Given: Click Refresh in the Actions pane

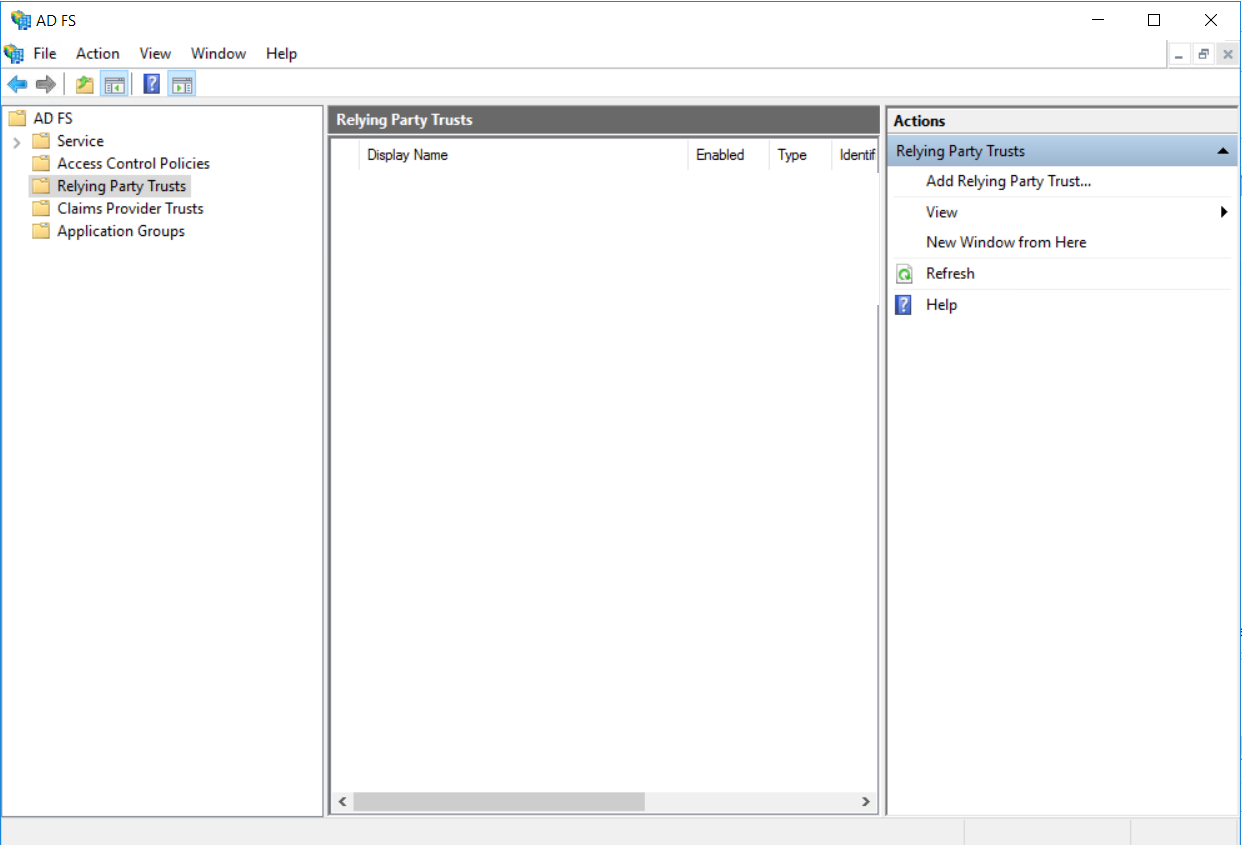Looking at the screenshot, I should coord(950,273).
